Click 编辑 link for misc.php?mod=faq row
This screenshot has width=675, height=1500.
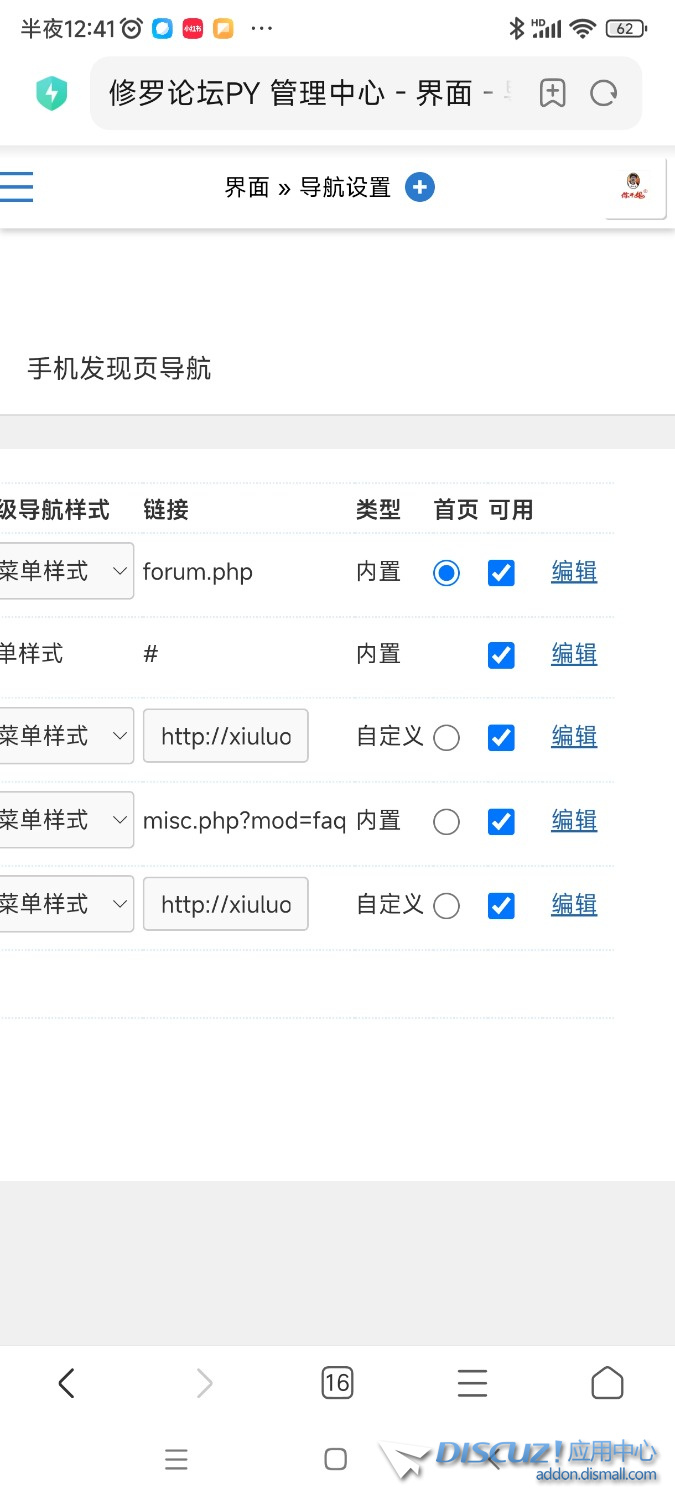(x=574, y=821)
